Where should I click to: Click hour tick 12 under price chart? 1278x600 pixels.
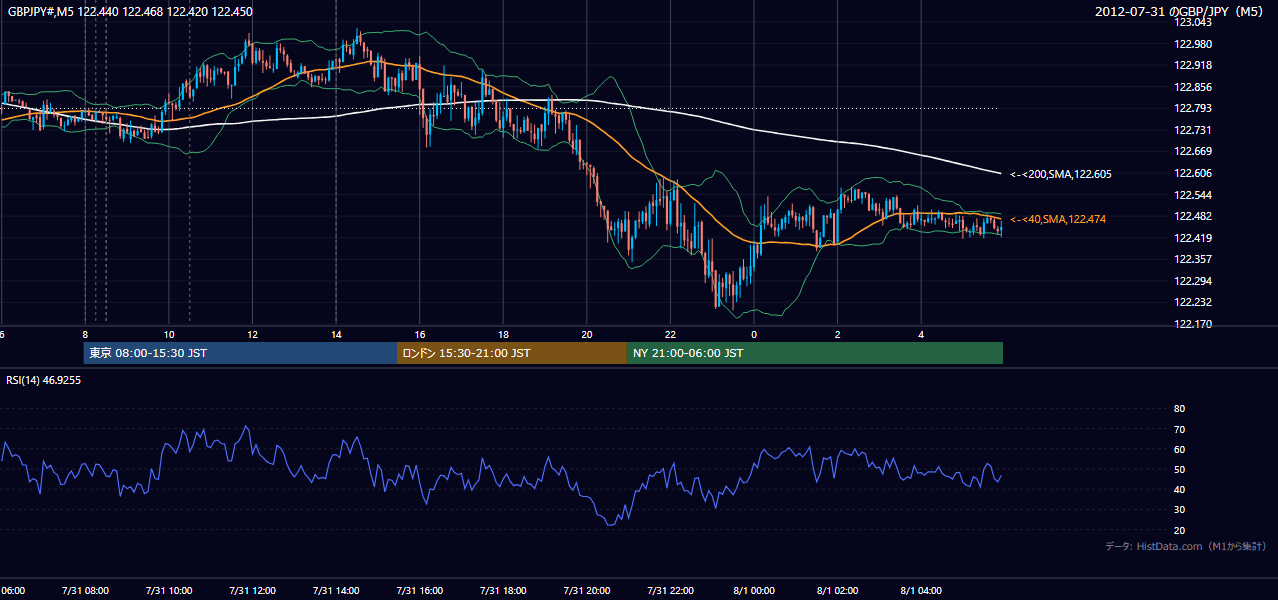click(253, 335)
